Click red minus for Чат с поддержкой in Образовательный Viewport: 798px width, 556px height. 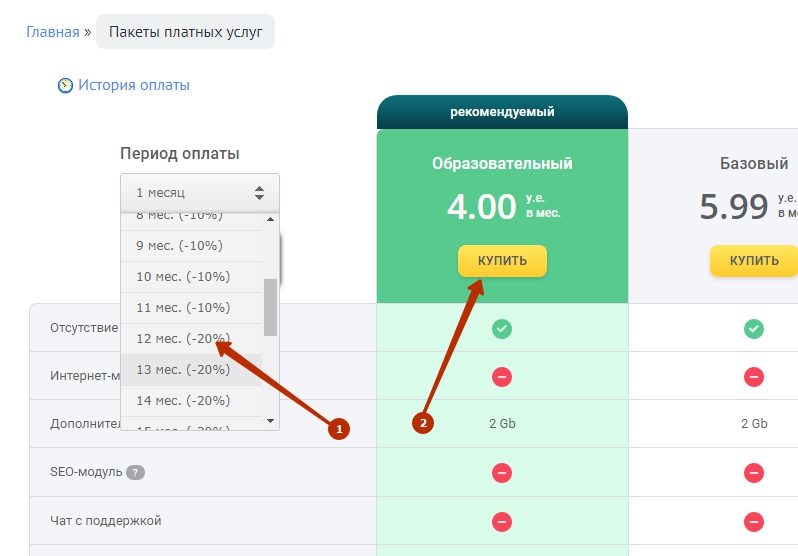[x=502, y=521]
